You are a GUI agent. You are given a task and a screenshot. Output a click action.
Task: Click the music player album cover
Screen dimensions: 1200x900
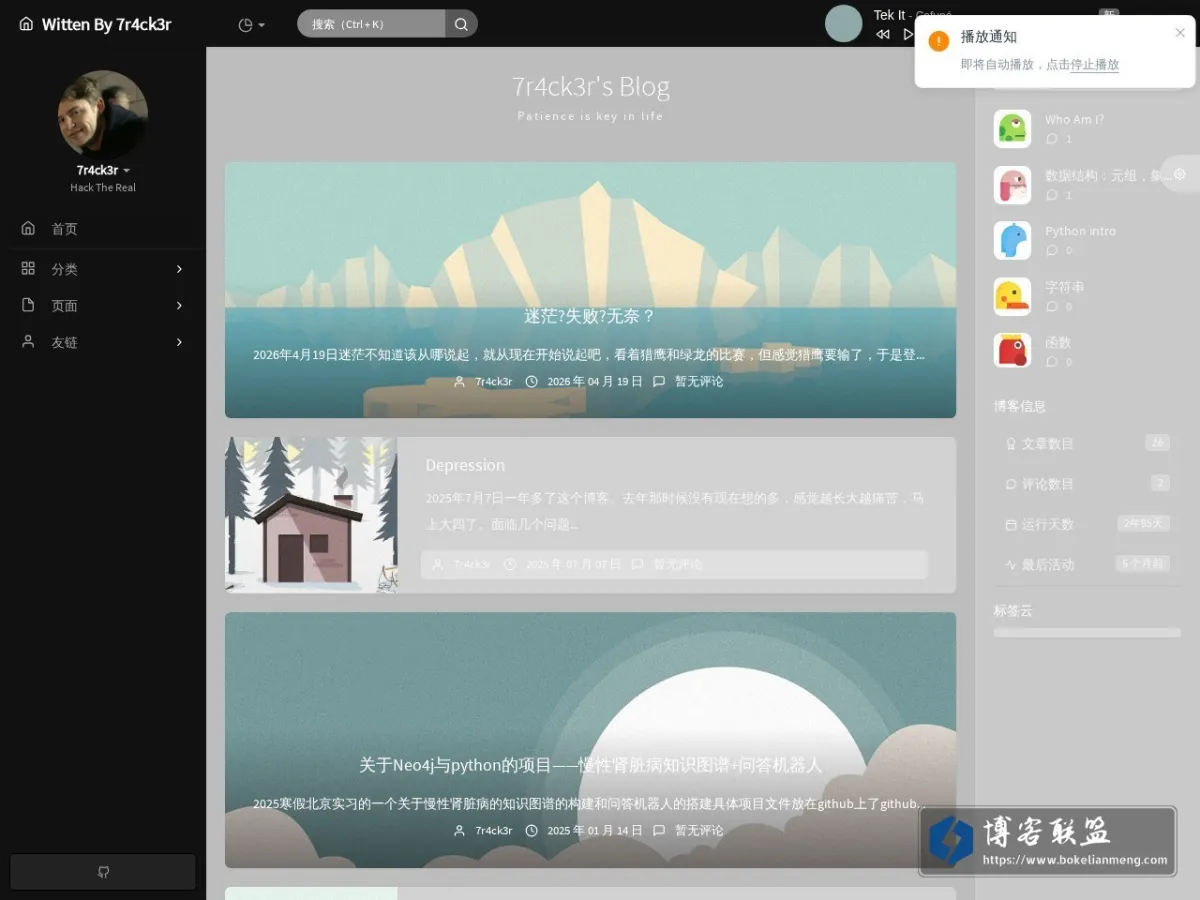coord(843,24)
